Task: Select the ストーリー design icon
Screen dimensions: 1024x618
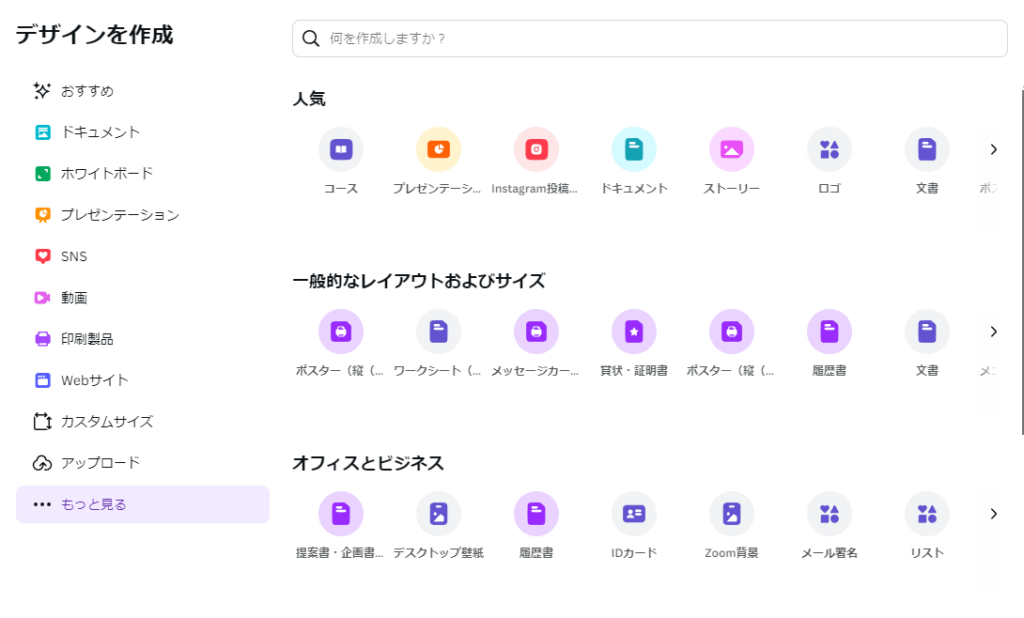Action: pos(731,148)
